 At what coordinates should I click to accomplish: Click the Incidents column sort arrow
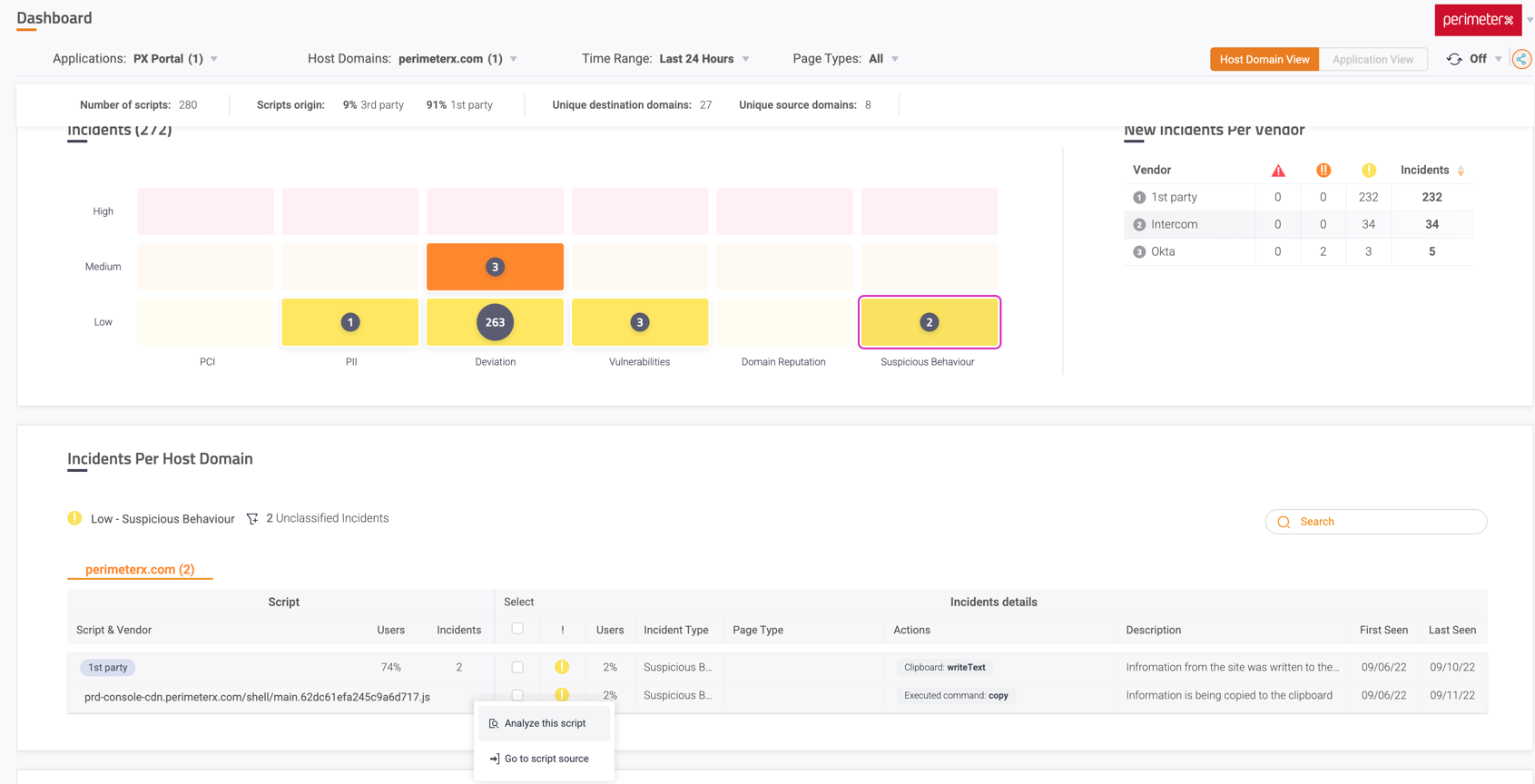[1461, 171]
